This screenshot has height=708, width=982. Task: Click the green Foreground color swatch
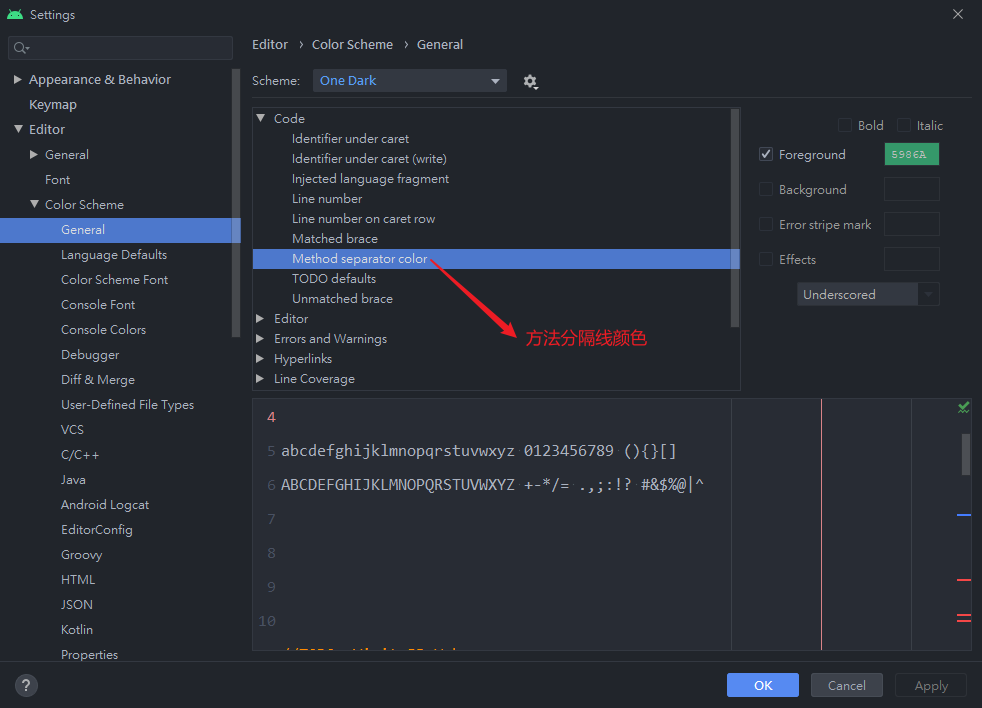[910, 154]
